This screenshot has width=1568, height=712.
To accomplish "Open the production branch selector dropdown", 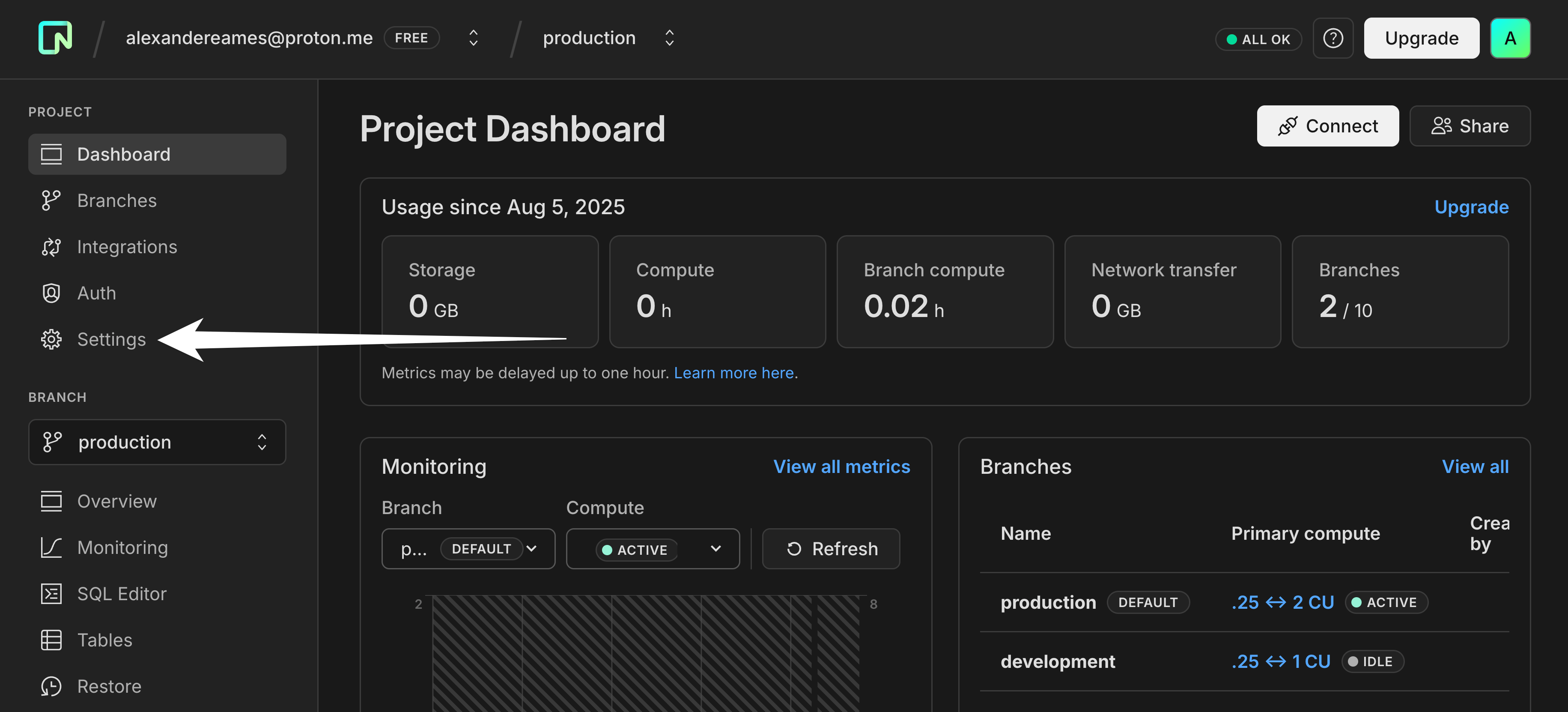I will 157,442.
